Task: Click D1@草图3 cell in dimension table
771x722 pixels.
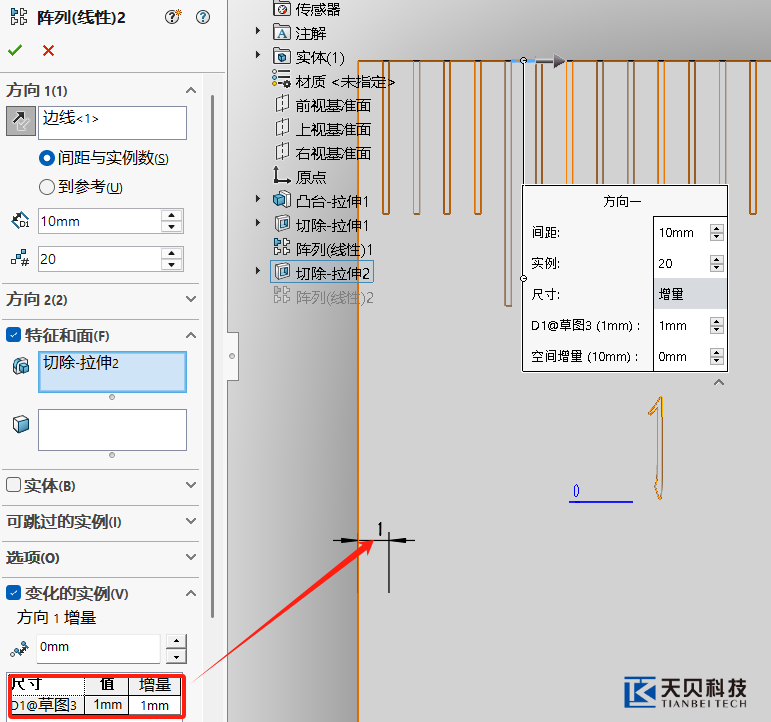Action: [47, 705]
